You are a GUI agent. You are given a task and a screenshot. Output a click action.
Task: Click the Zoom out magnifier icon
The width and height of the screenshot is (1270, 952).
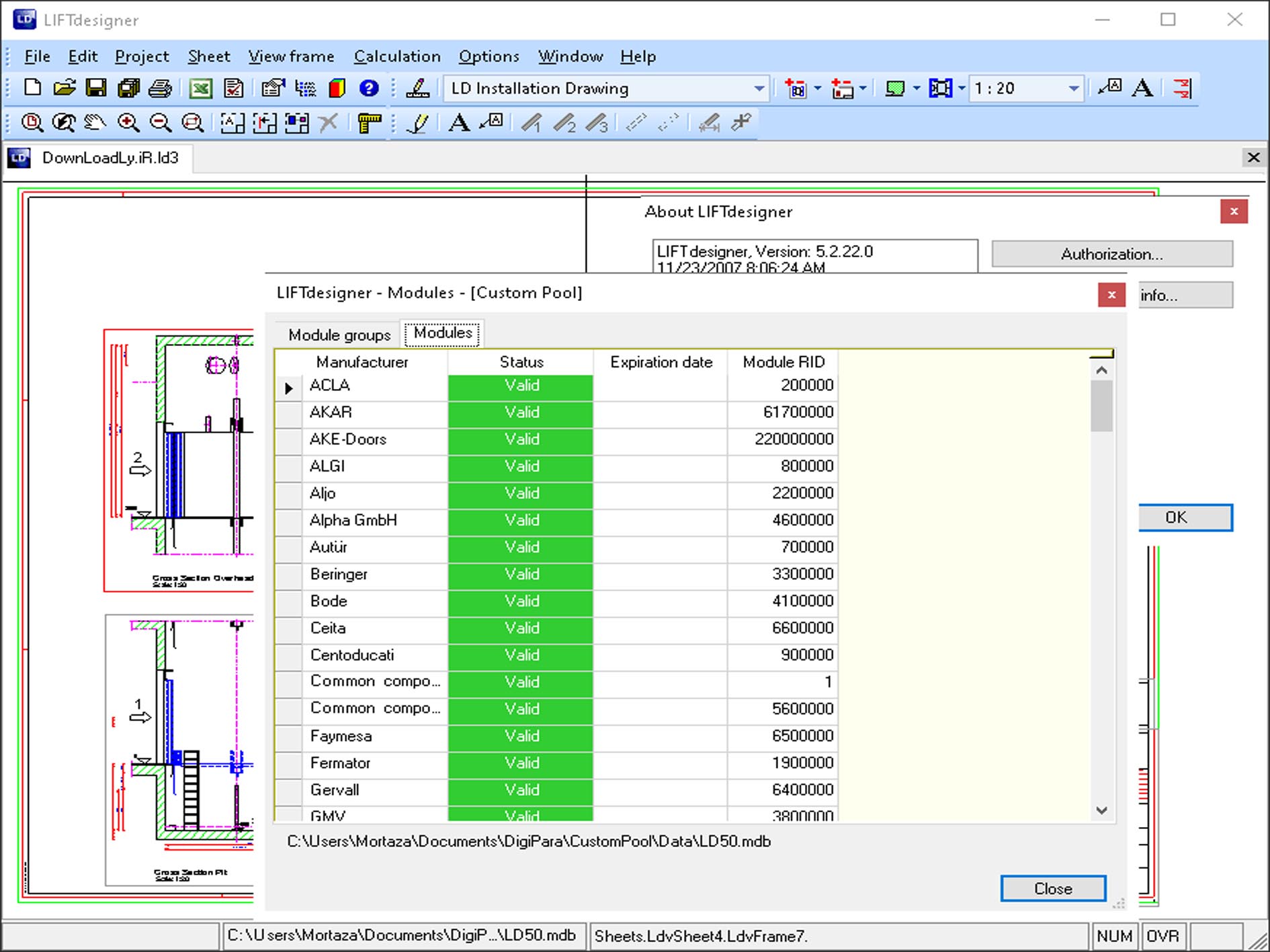point(160,123)
